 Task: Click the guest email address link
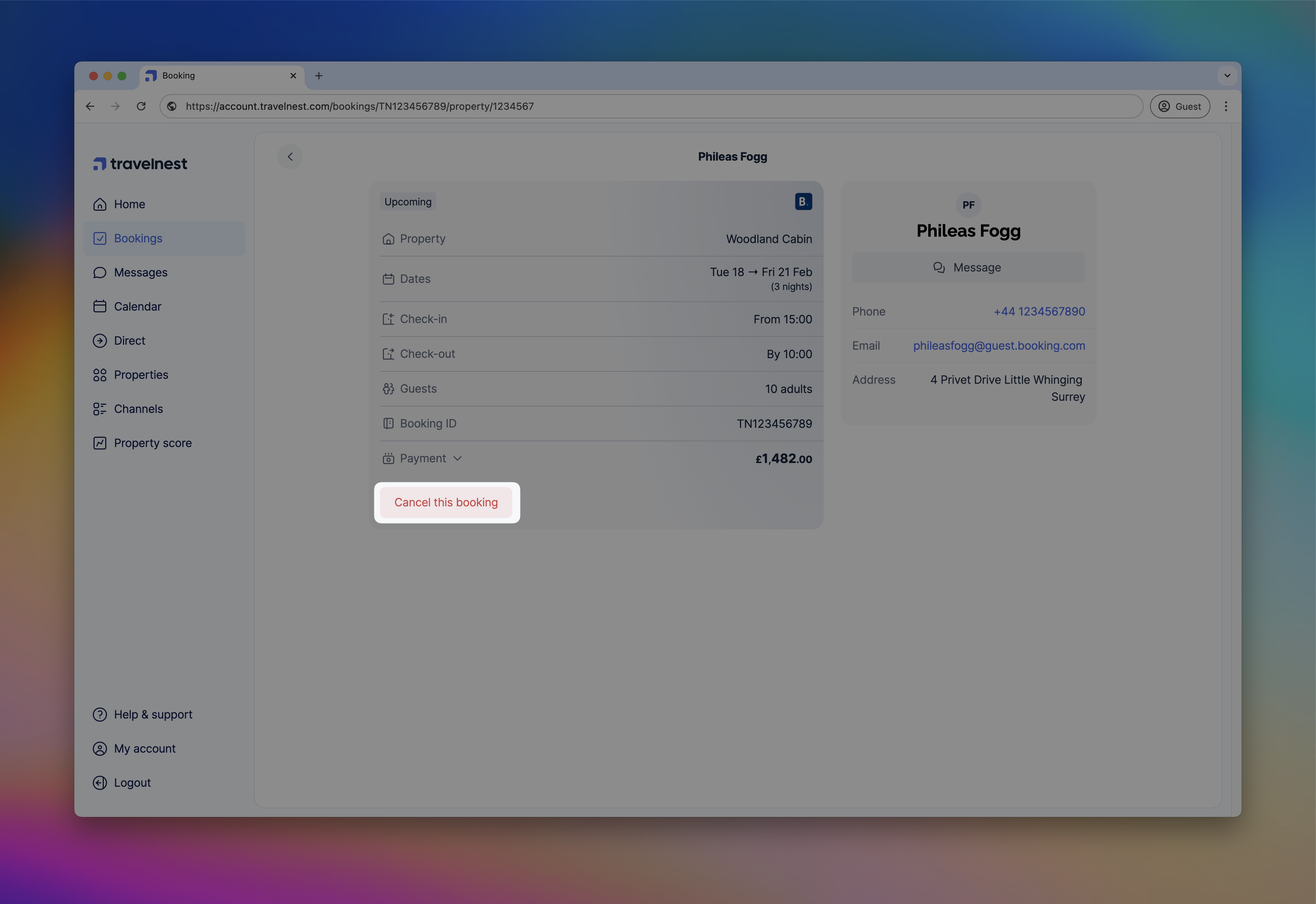pos(998,345)
